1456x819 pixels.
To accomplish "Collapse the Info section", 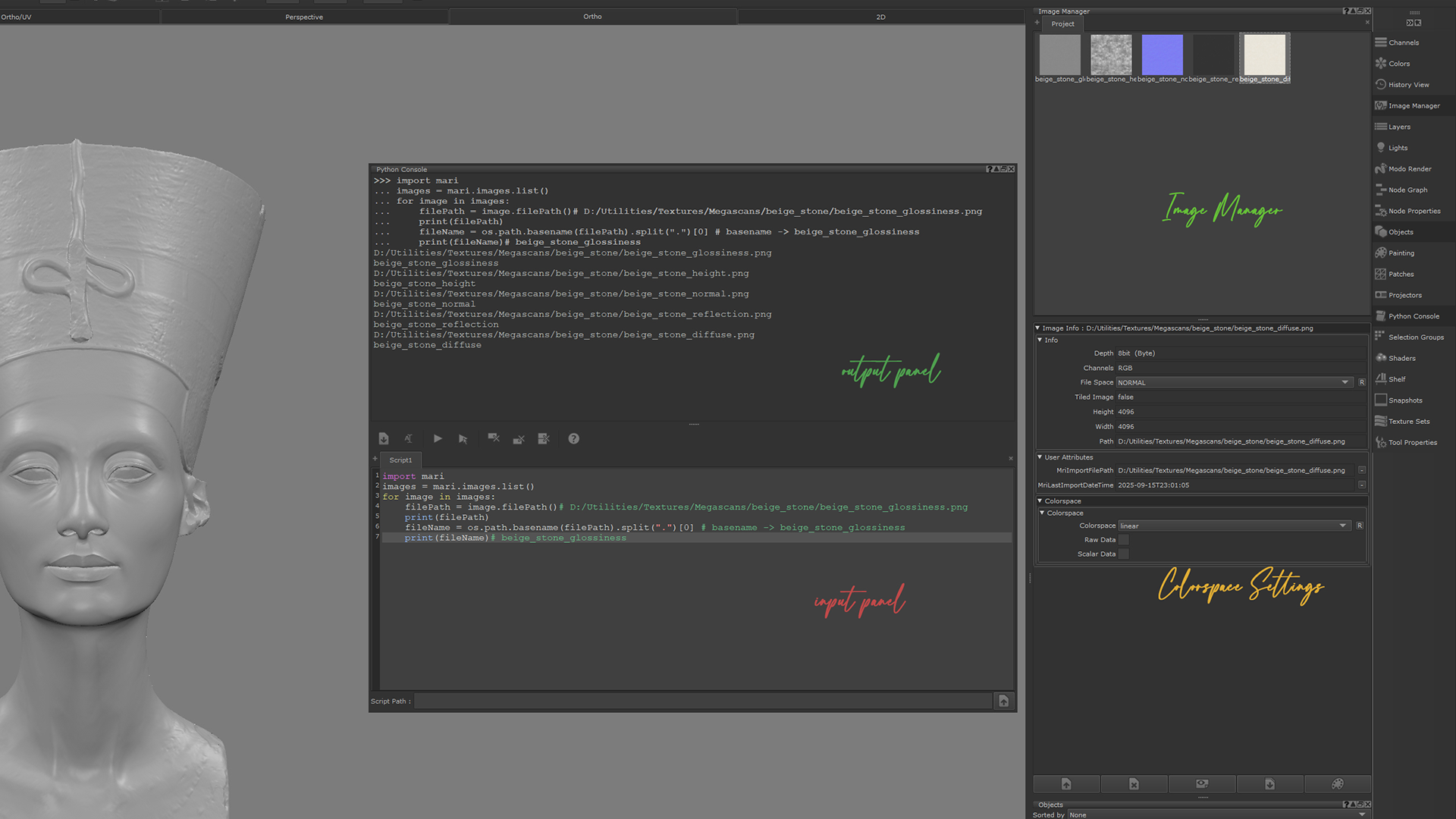I will click(x=1040, y=340).
